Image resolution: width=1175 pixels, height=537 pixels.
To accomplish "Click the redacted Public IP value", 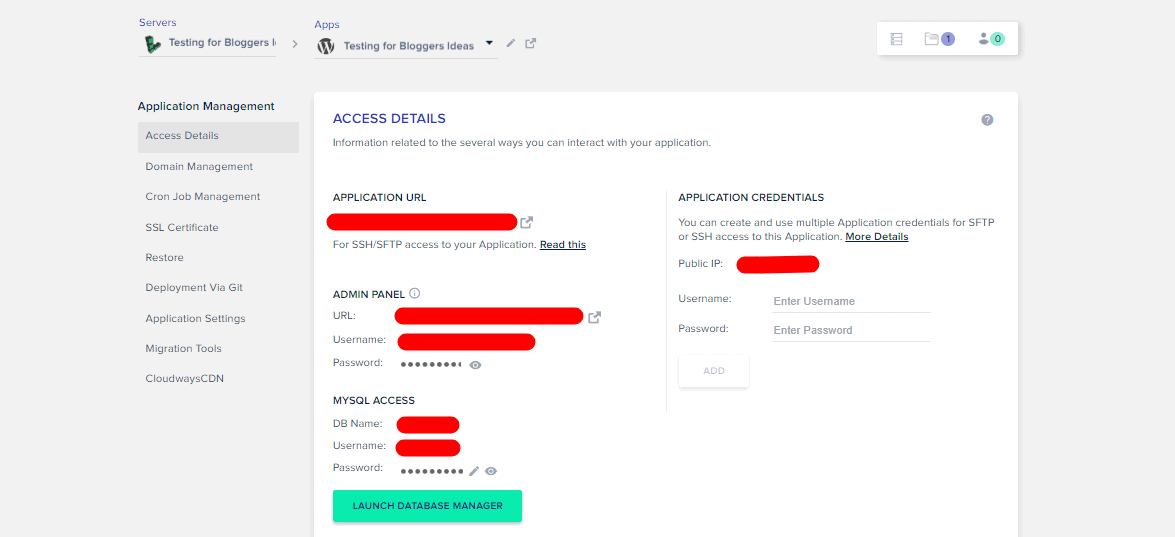I will coord(778,264).
